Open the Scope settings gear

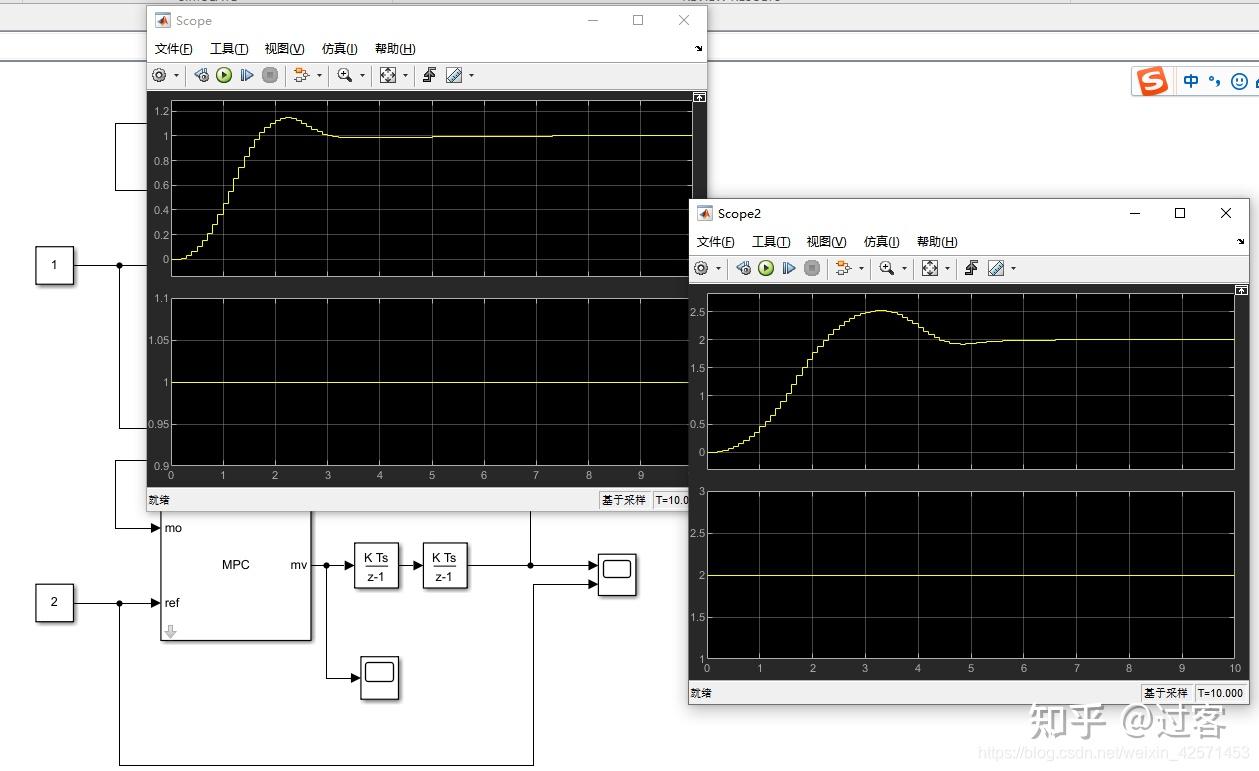[x=160, y=75]
